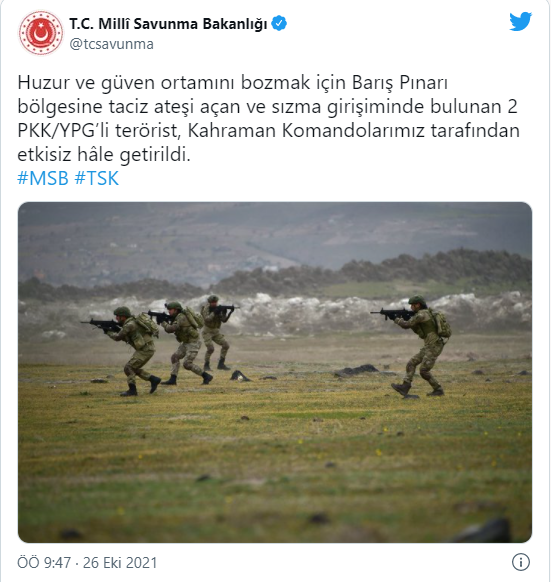Click the phrase Kahraman Komandolarımız
Image resolution: width=551 pixels, height=582 pixels.
(306, 131)
